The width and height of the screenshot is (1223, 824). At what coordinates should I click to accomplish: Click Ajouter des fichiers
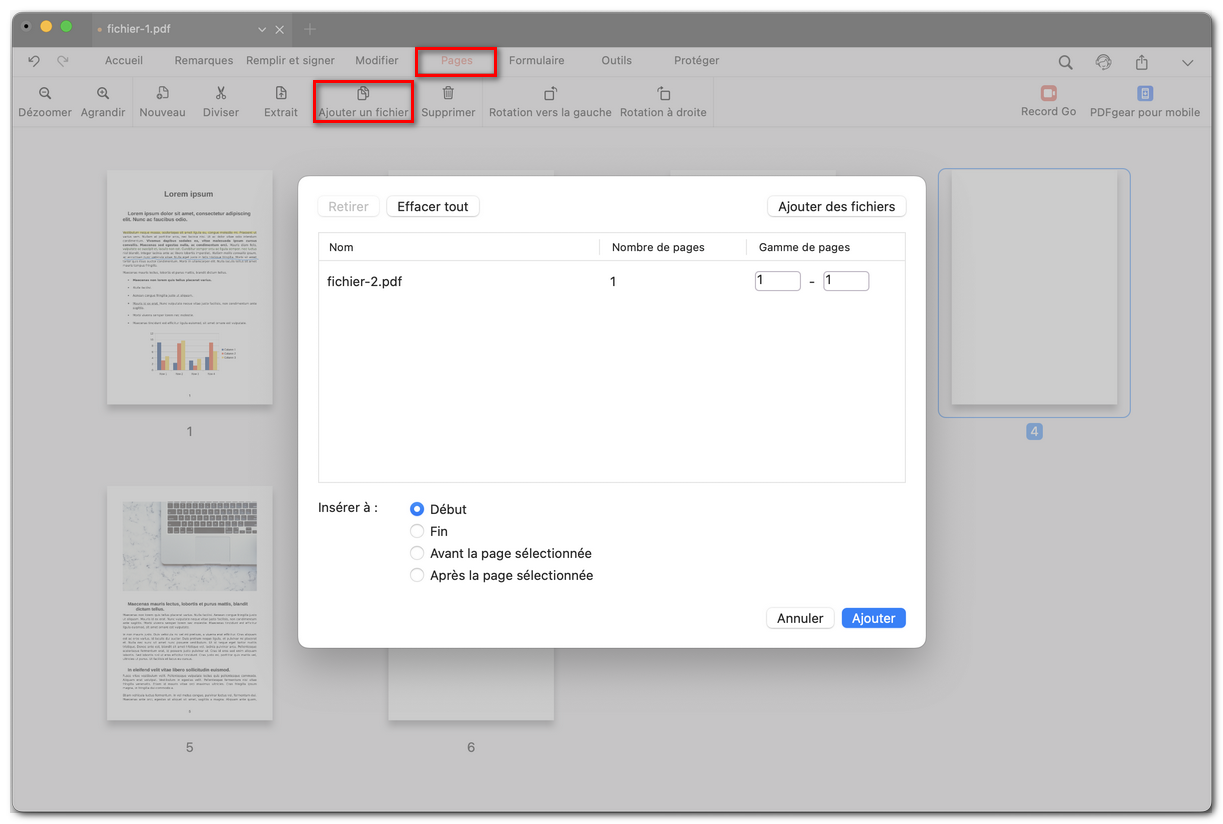[836, 206]
